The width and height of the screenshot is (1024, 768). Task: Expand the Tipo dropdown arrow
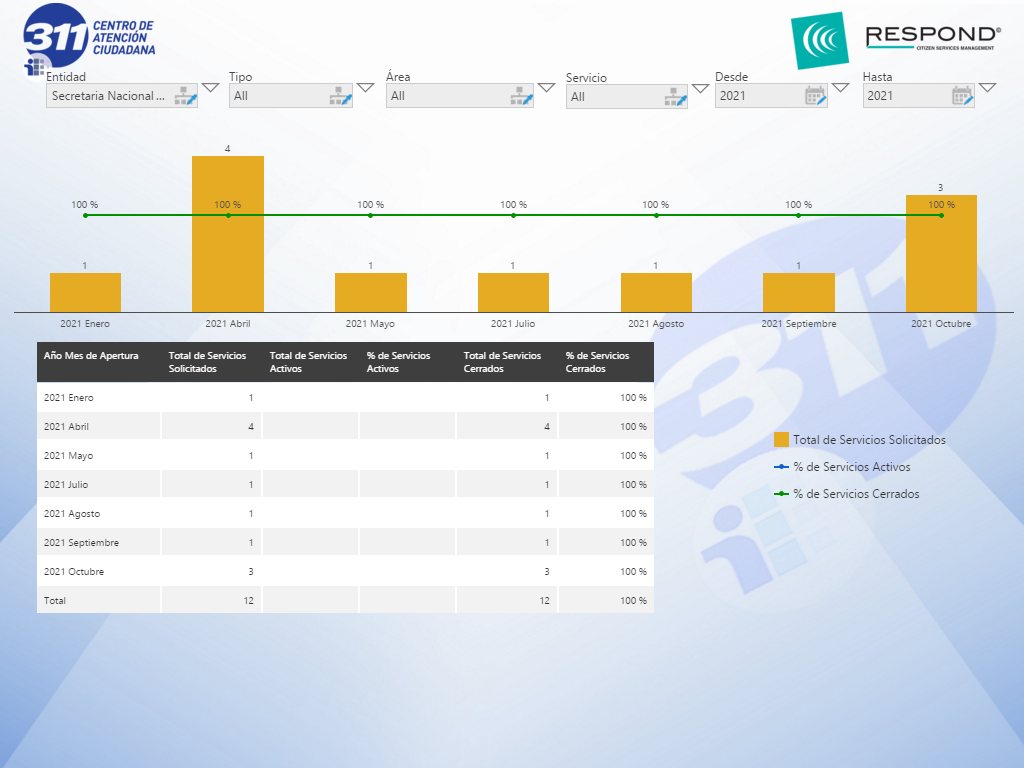coord(365,88)
